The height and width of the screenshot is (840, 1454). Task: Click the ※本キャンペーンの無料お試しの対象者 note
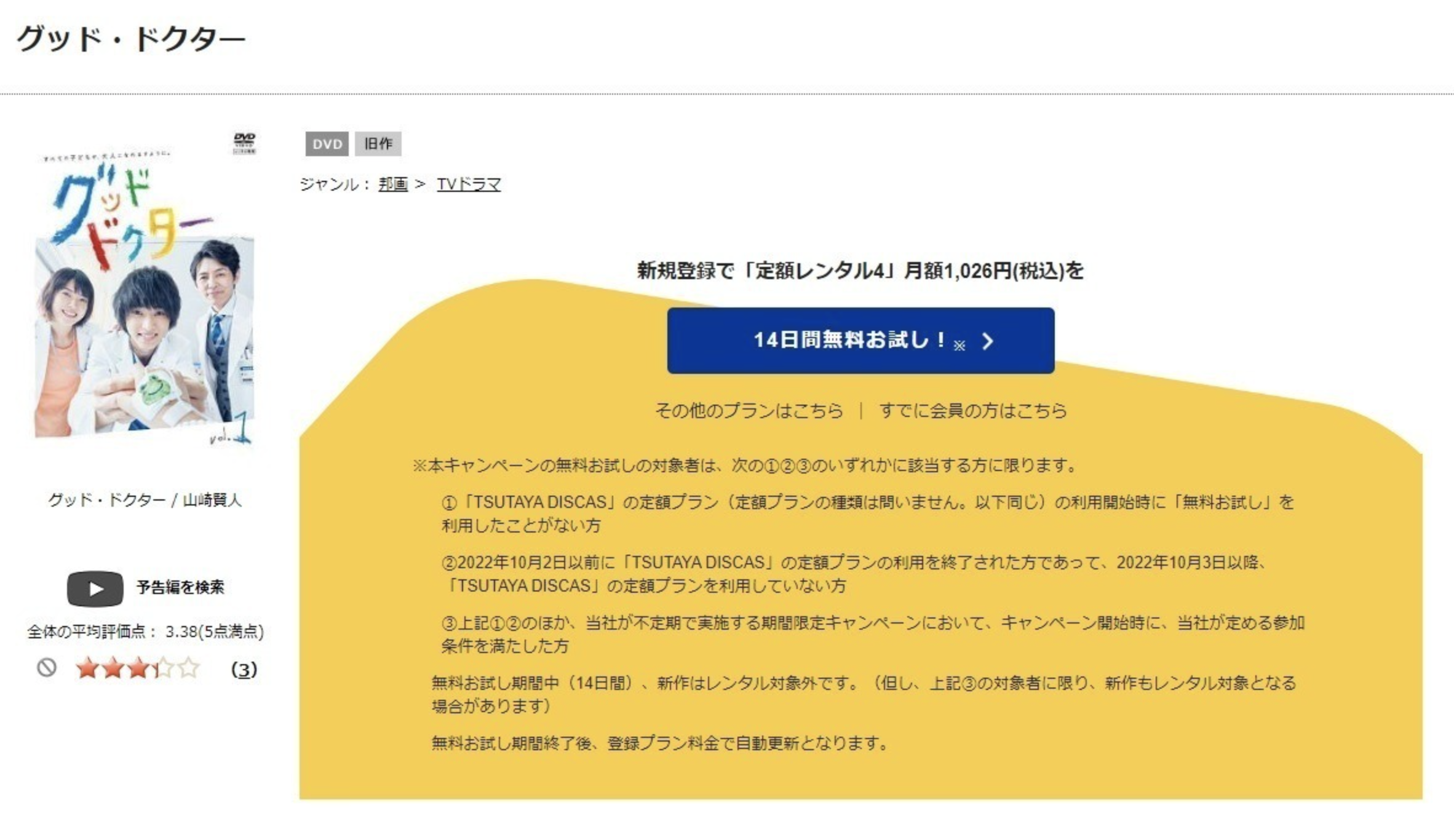(745, 466)
